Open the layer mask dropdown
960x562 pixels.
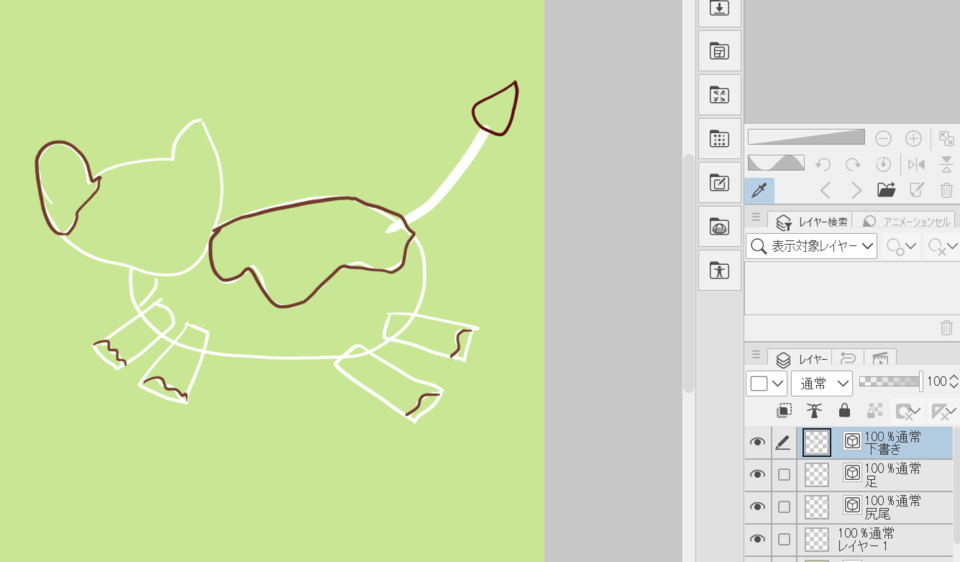[908, 411]
